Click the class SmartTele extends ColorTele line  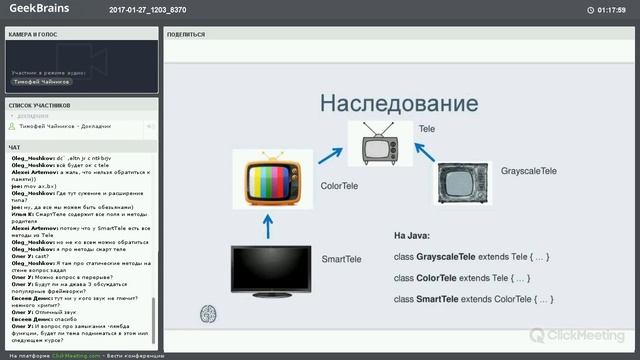pyautogui.click(x=473, y=299)
